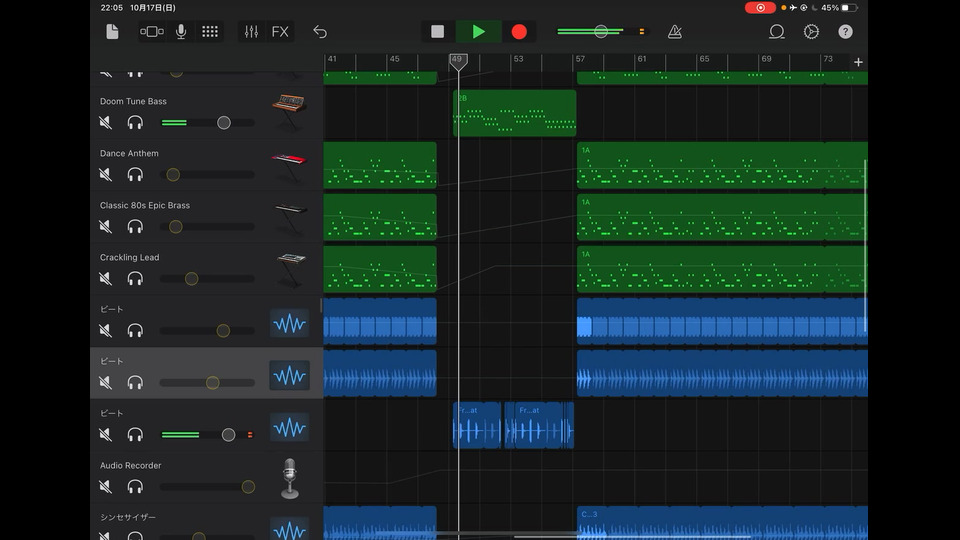
Task: Open My Songs document browser
Action: coord(112,32)
